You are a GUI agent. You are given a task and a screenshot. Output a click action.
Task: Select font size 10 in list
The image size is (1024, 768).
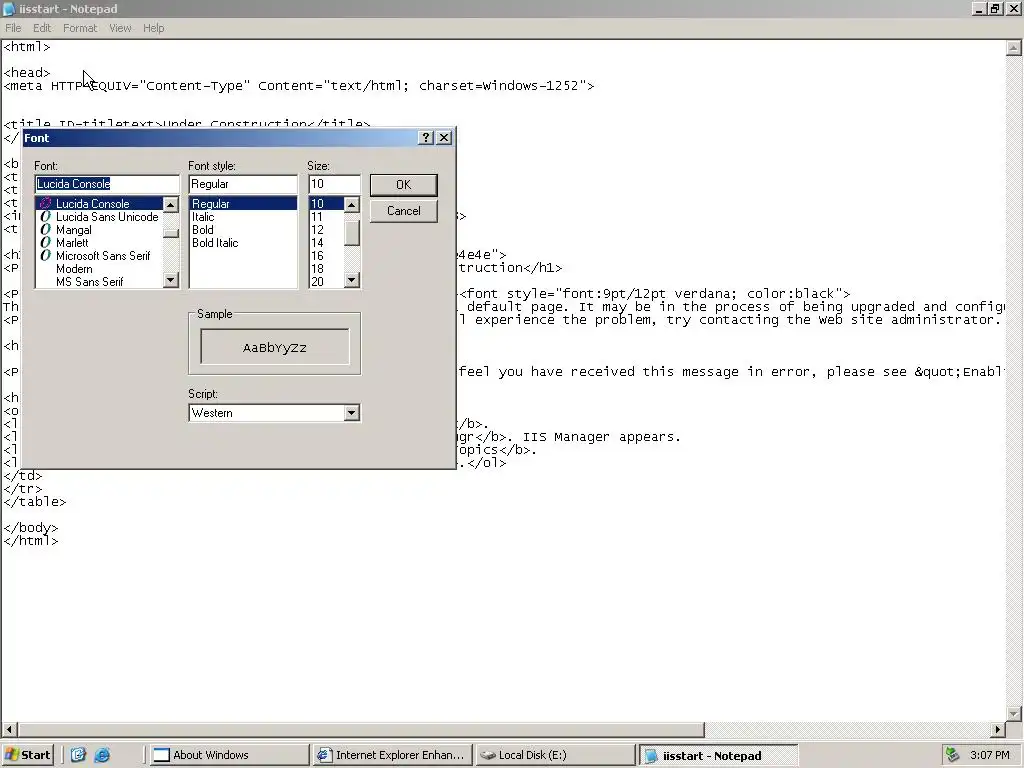[x=327, y=204]
